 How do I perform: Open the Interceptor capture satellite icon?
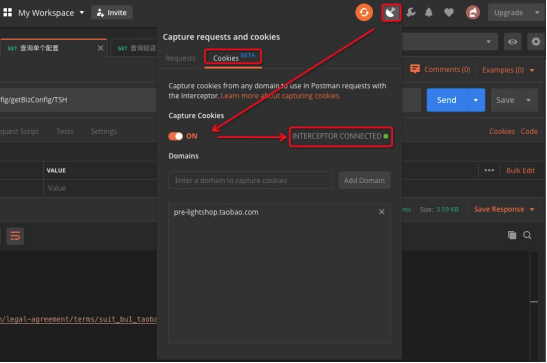(391, 13)
